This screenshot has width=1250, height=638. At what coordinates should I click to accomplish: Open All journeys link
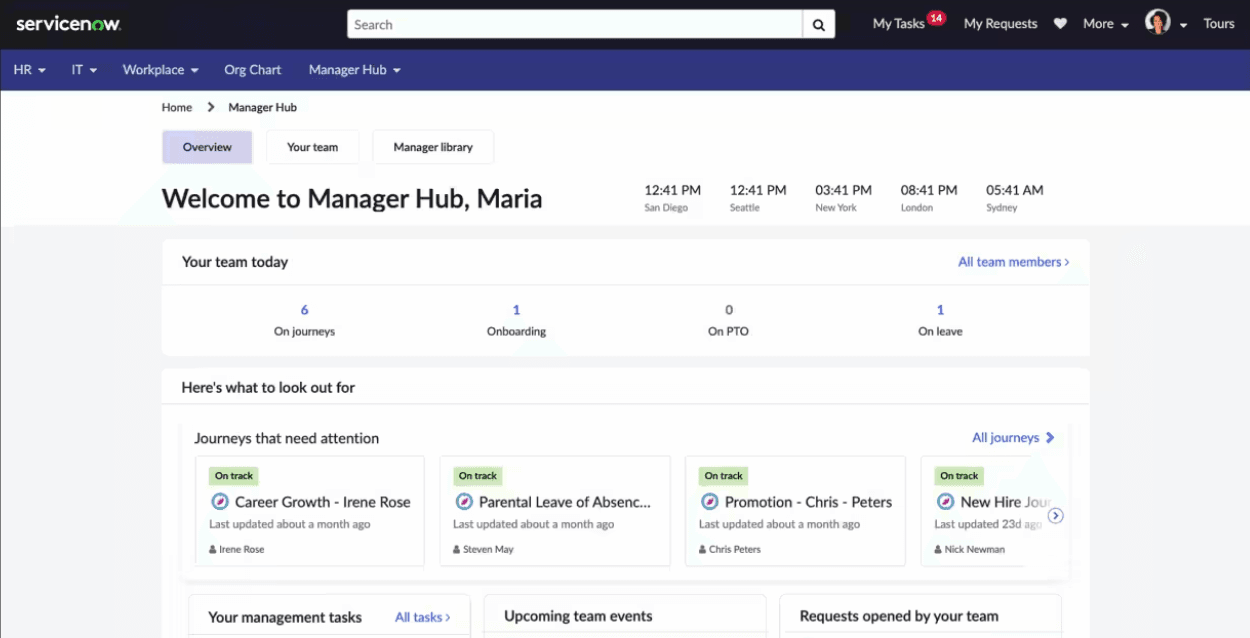coord(1013,438)
